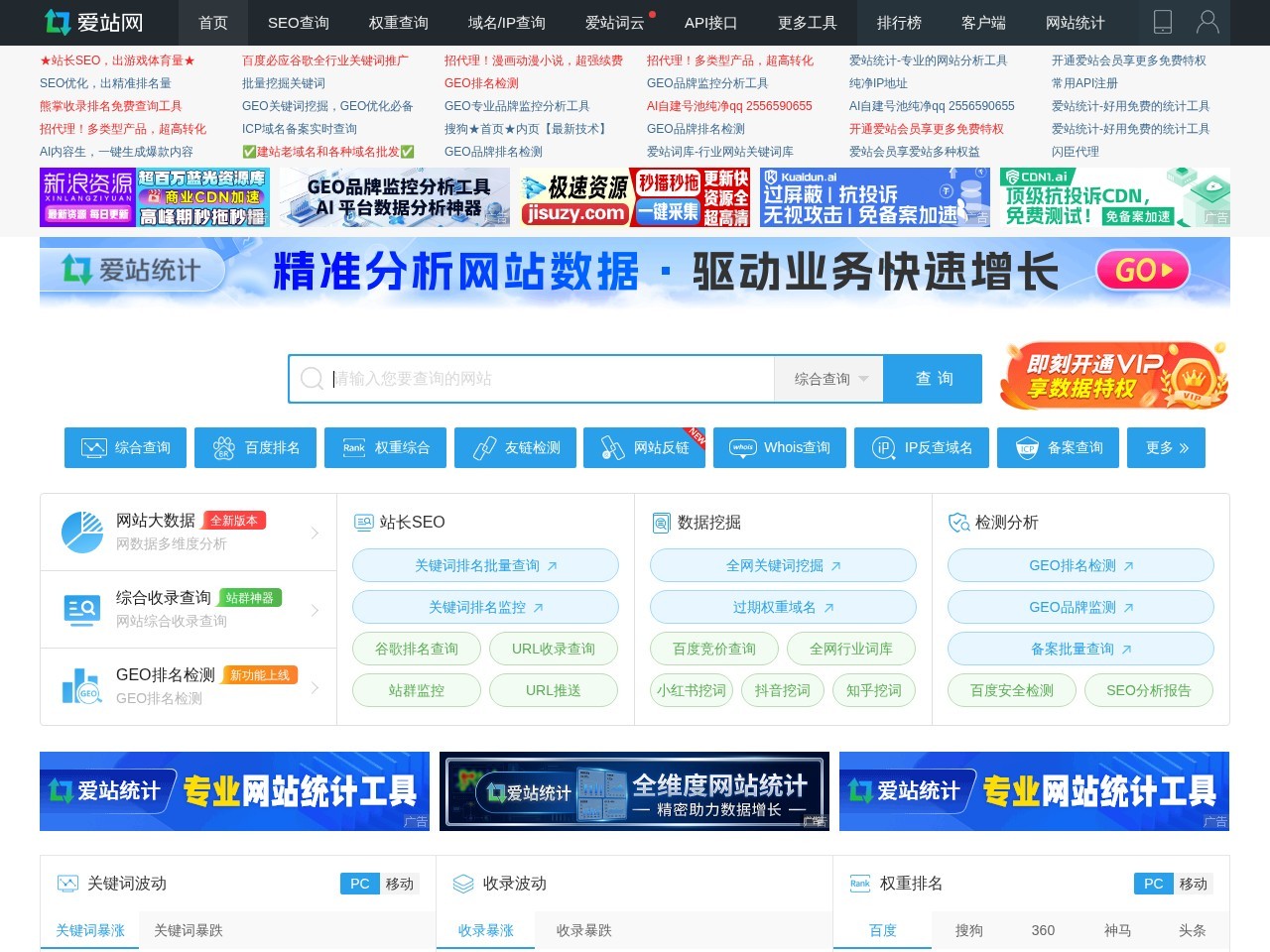Click the 谷歌排名查询 button
1270x952 pixels.
point(417,649)
